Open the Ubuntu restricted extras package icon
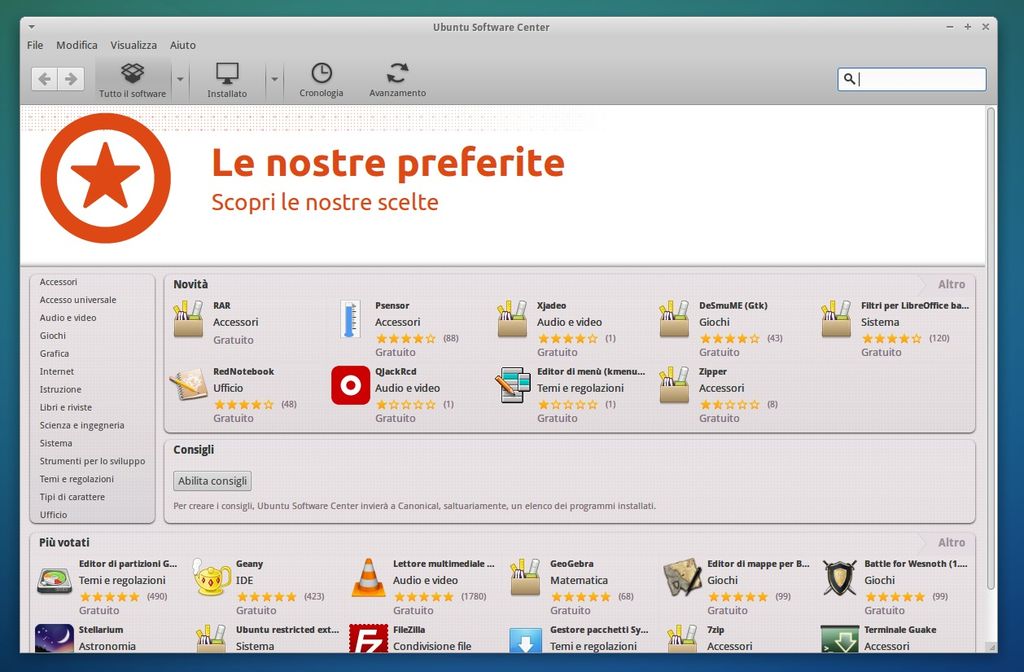The height and width of the screenshot is (672, 1024). tap(212, 639)
